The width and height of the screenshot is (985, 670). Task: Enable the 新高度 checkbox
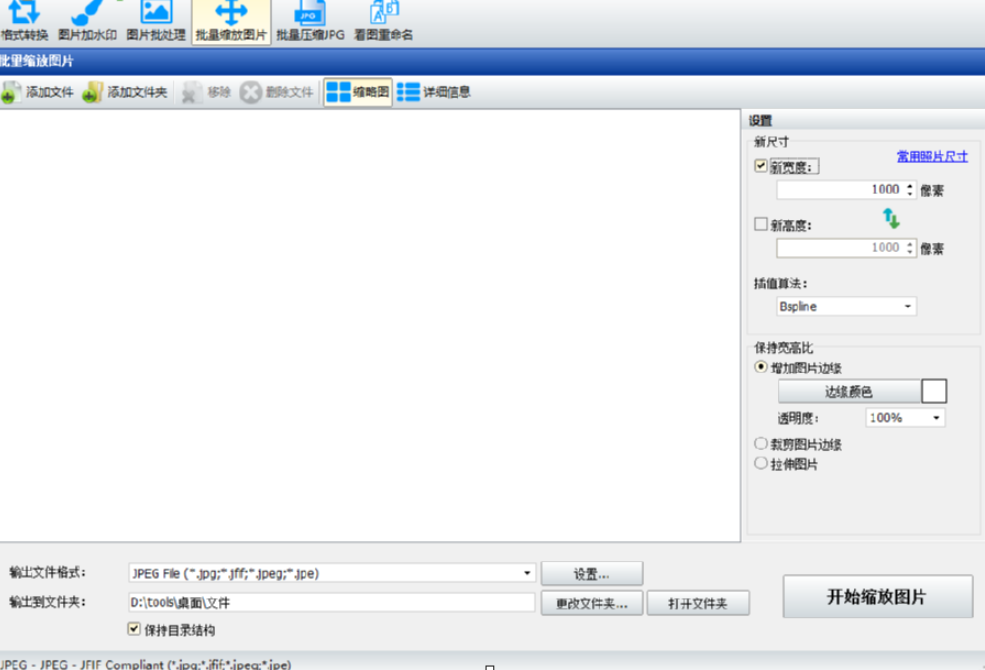761,224
